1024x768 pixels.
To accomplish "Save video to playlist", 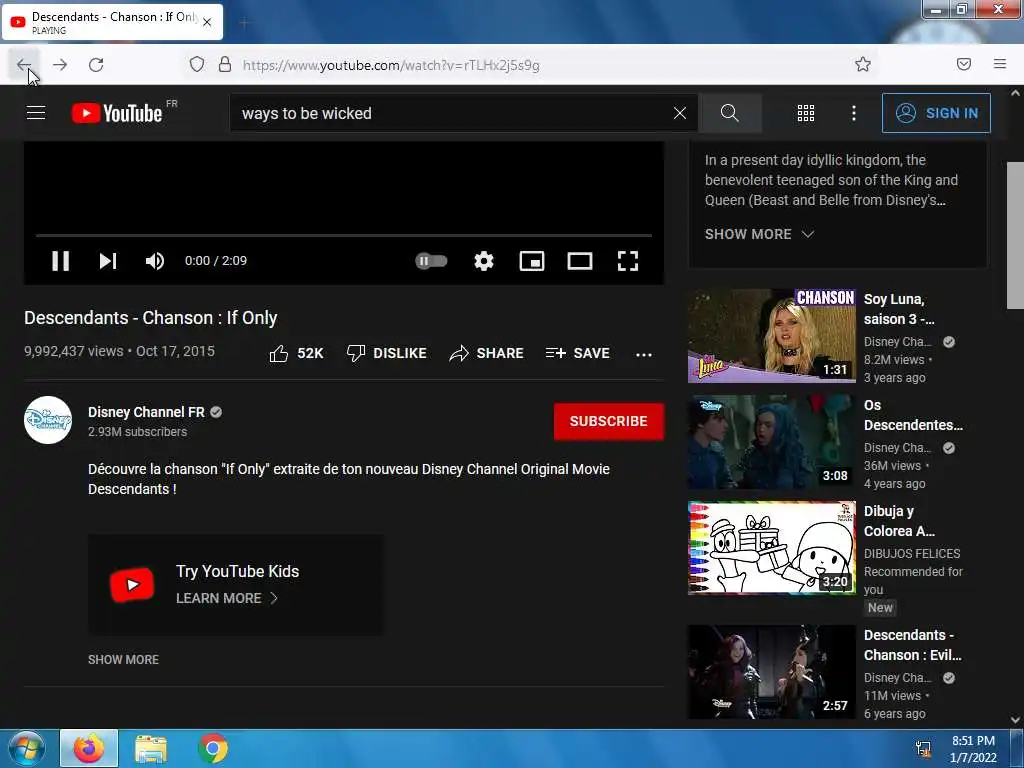I will [578, 353].
